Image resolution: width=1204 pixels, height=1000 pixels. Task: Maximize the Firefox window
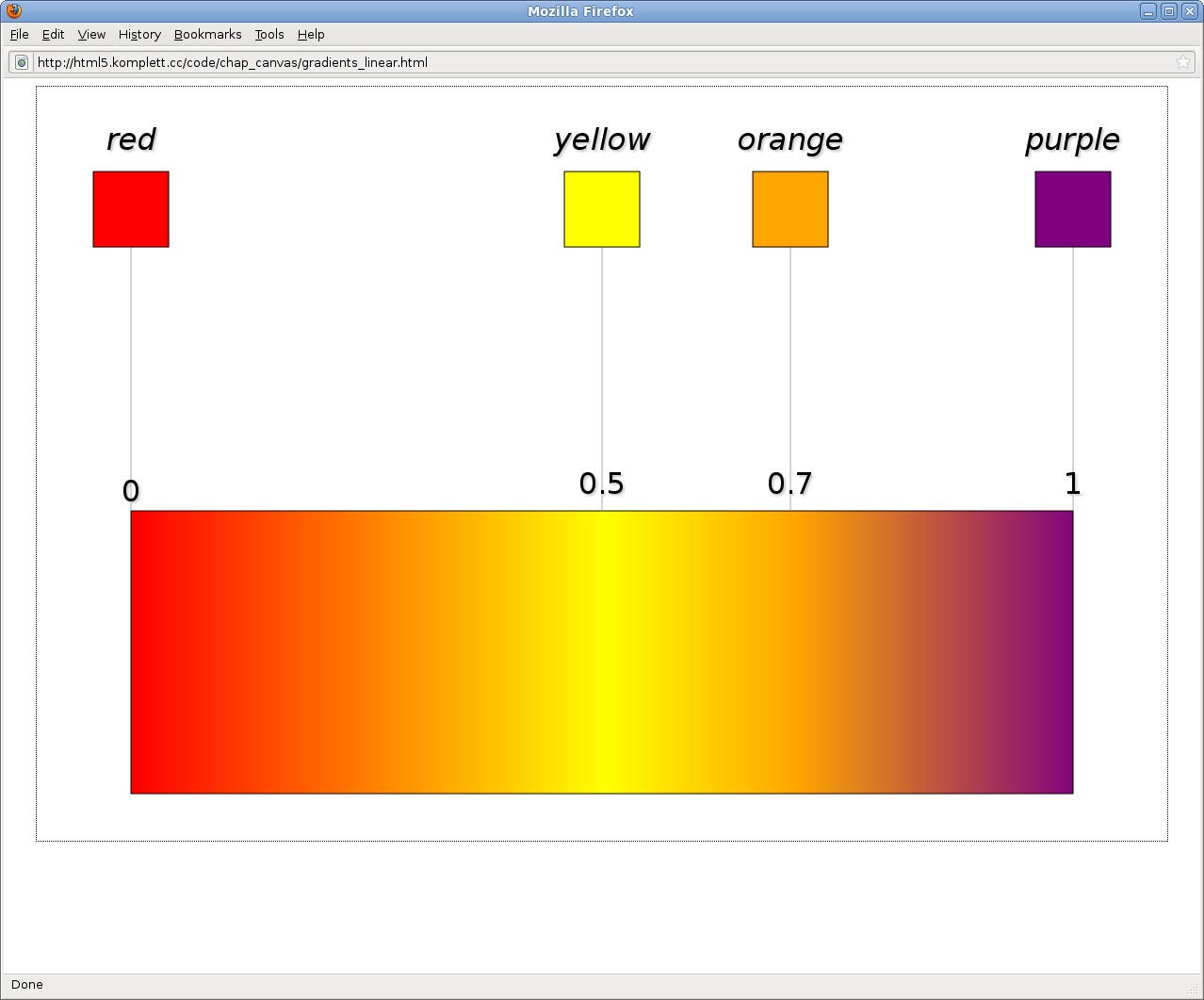pos(1168,11)
